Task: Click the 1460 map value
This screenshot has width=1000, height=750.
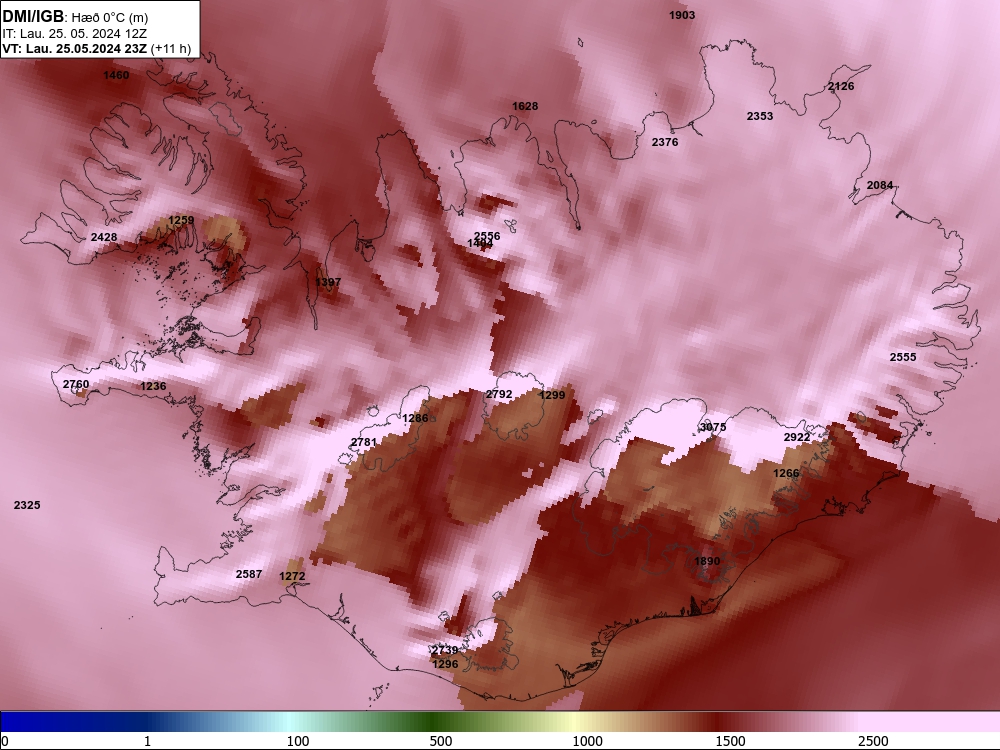Action: pyautogui.click(x=116, y=75)
